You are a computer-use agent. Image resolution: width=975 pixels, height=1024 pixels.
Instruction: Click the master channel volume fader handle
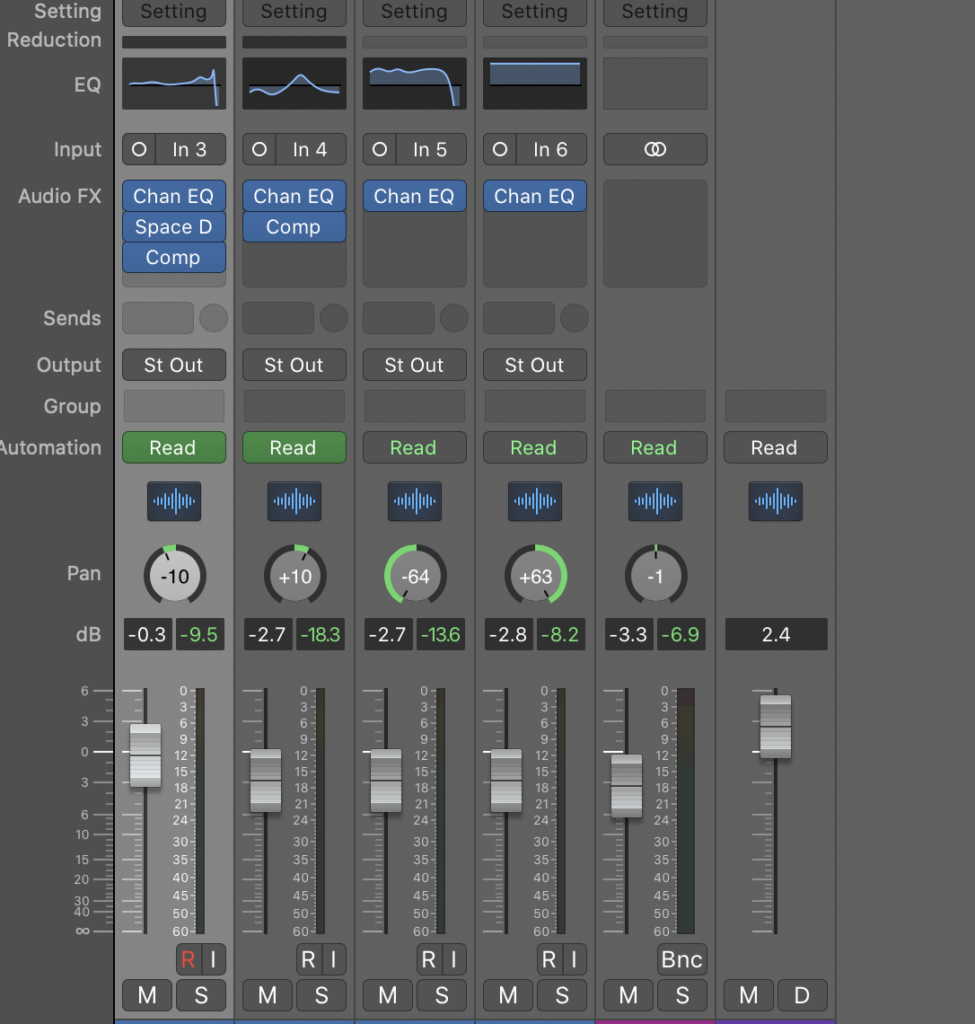pos(775,726)
